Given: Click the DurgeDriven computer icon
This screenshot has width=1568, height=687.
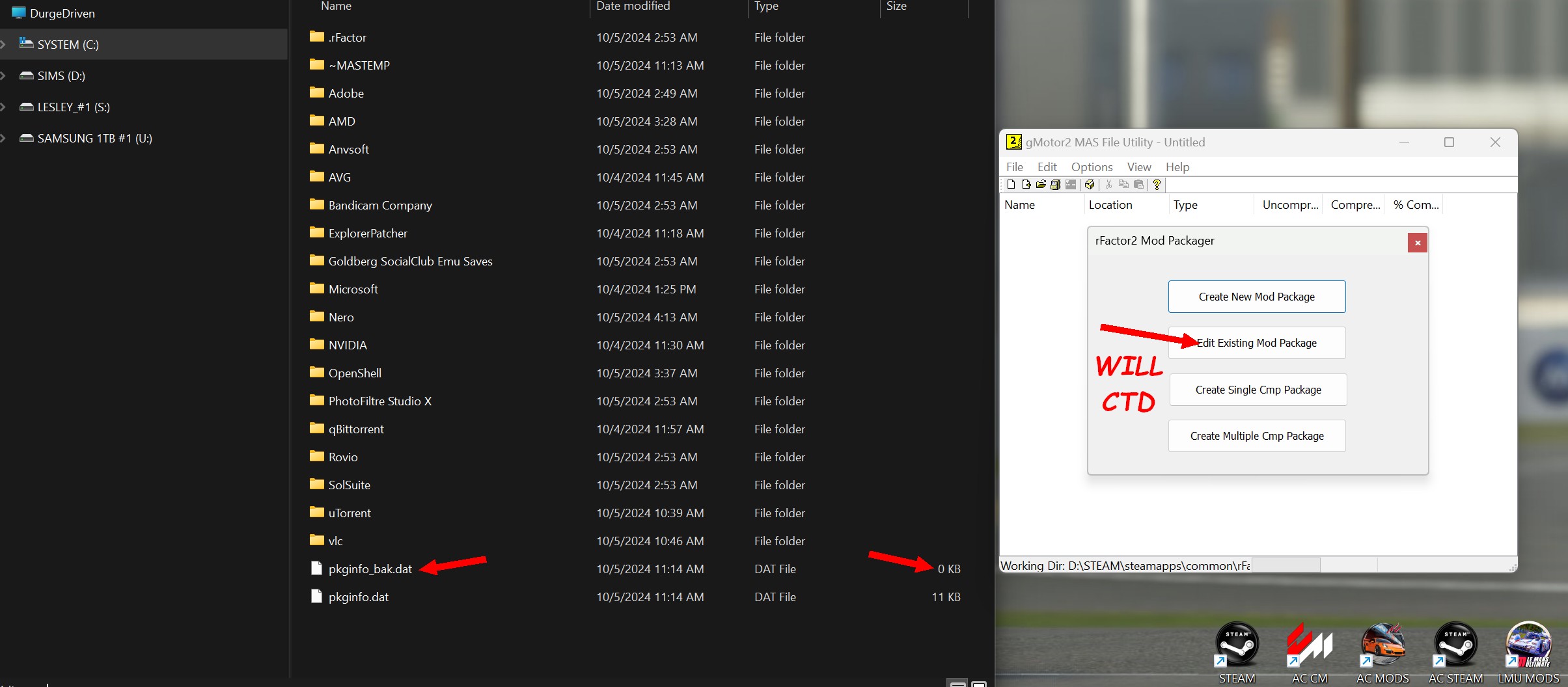Looking at the screenshot, I should (19, 13).
